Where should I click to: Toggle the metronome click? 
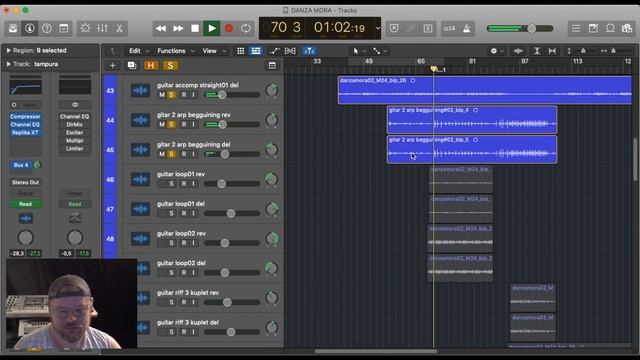tap(467, 28)
